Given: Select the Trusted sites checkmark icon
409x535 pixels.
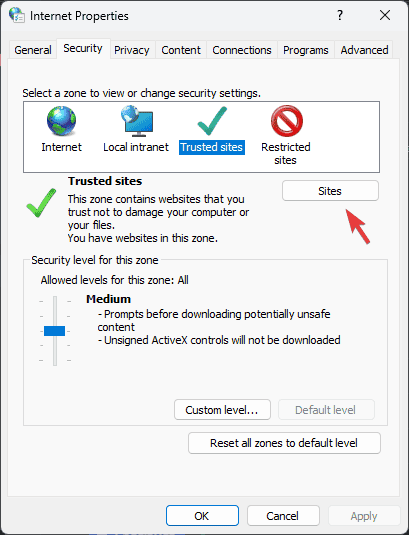Looking at the screenshot, I should coord(212,121).
